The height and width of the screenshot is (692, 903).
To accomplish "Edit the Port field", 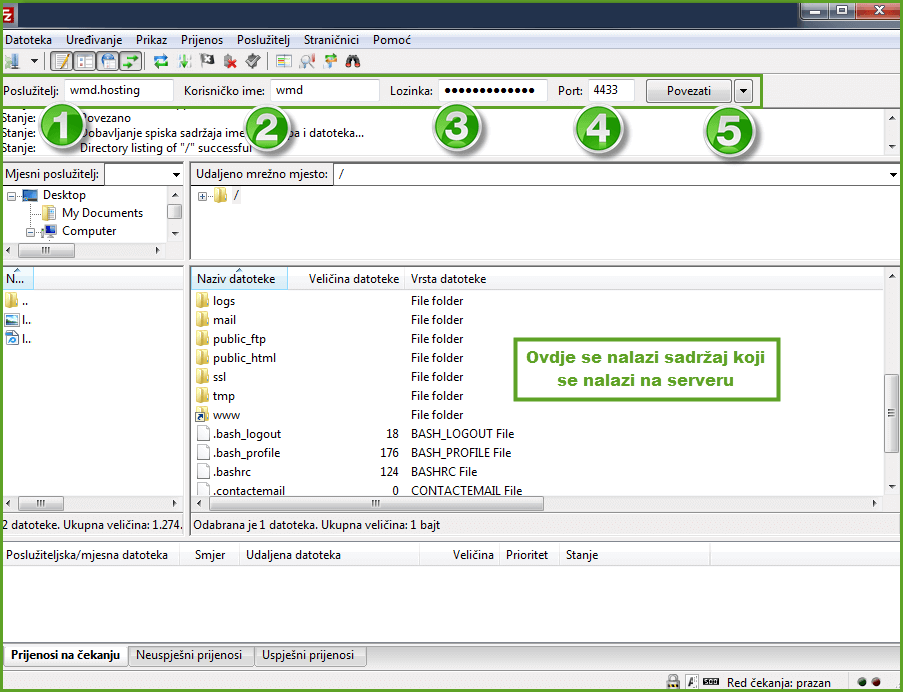I will point(611,90).
